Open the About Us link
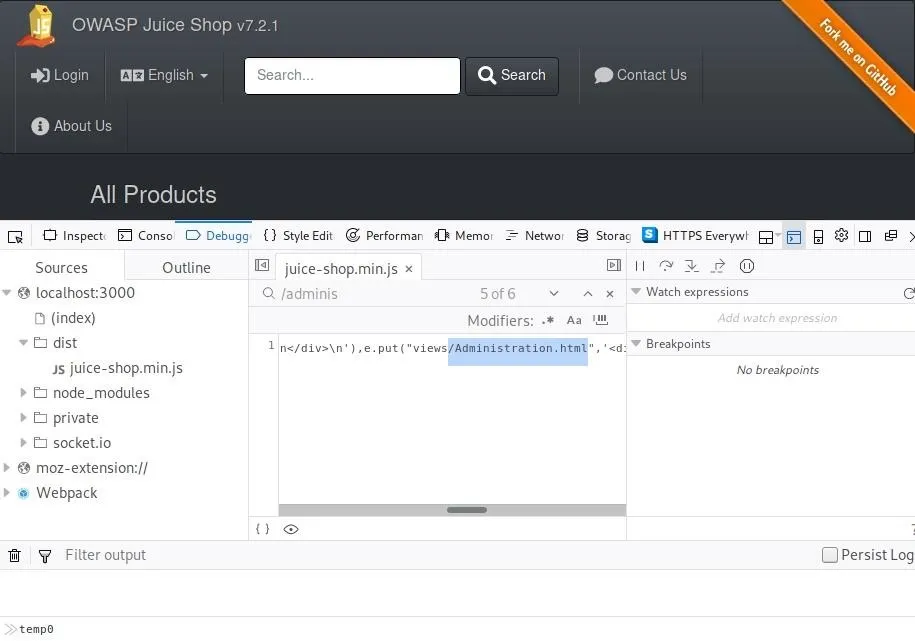 (x=71, y=126)
